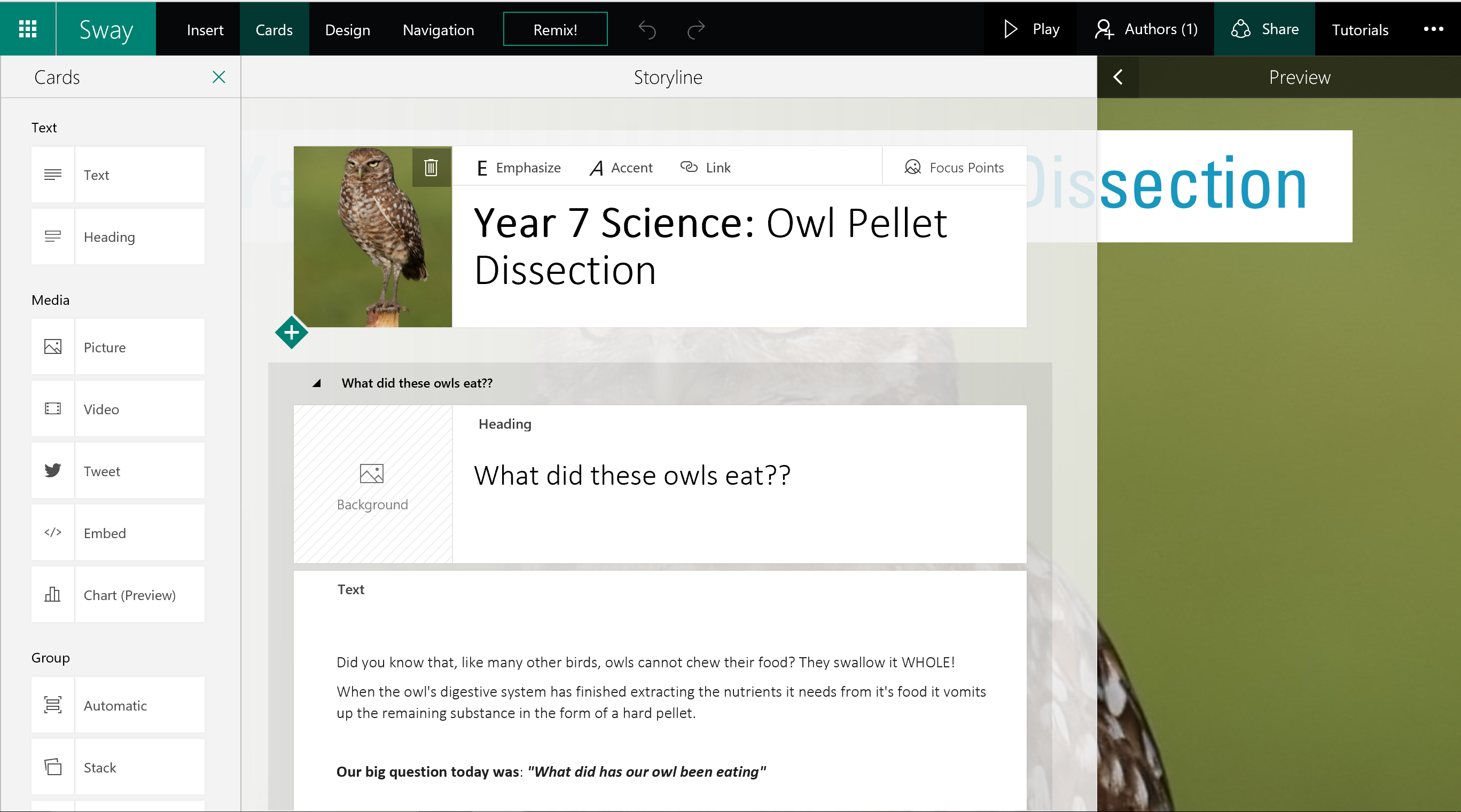
Task: Click the Remix! button
Action: point(554,29)
